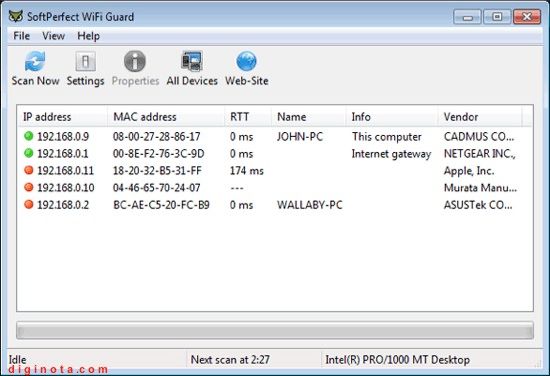This screenshot has height=376, width=550.
Task: Click the NETGEAR INC., vendor cell
Action: coord(479,154)
